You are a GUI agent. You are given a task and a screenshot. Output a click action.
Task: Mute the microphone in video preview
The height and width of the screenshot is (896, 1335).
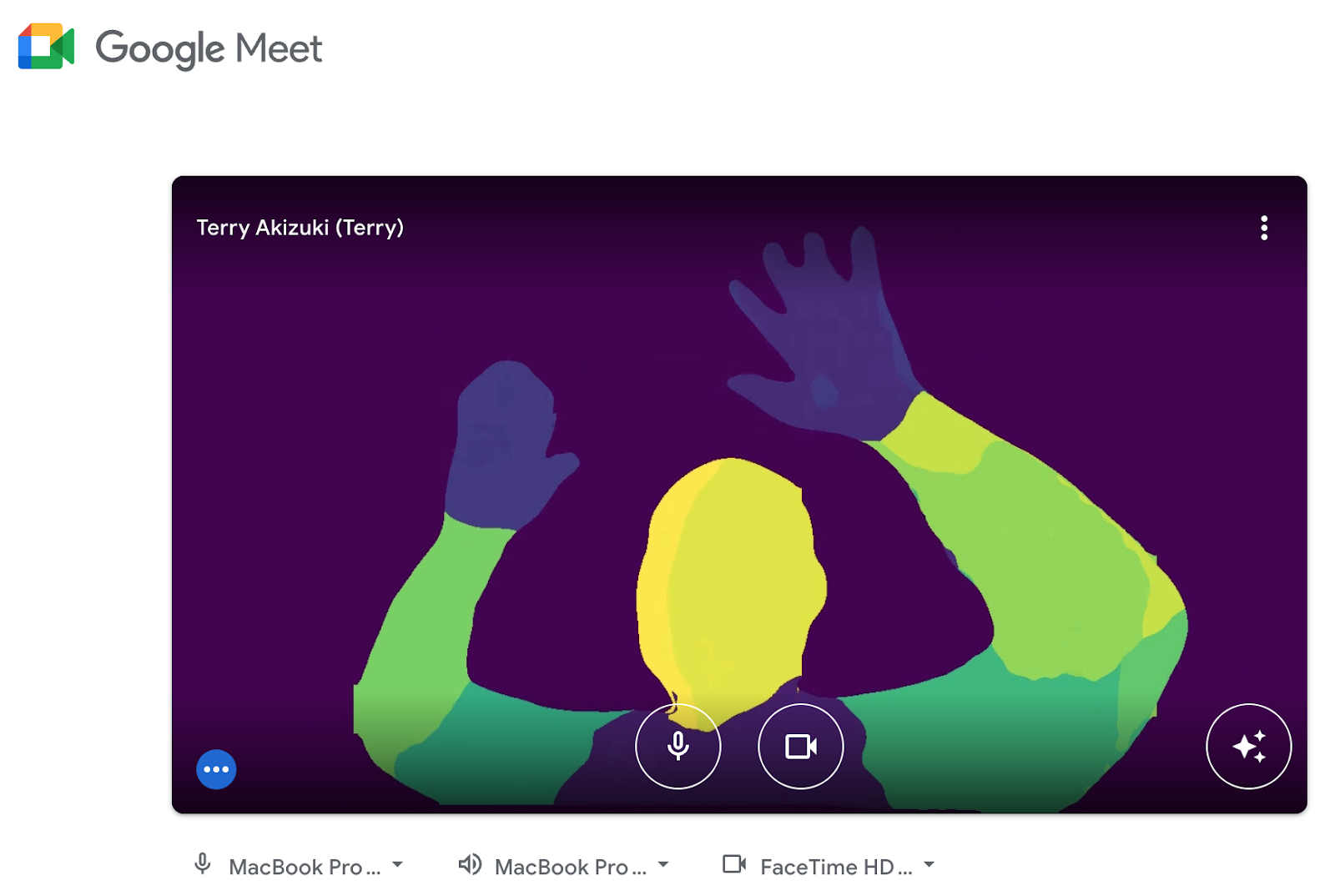pos(678,746)
